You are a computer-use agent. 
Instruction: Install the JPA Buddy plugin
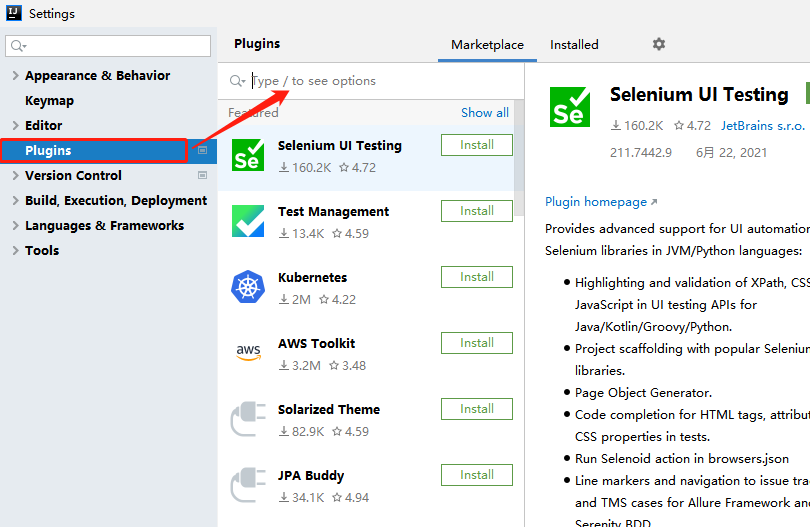point(477,475)
